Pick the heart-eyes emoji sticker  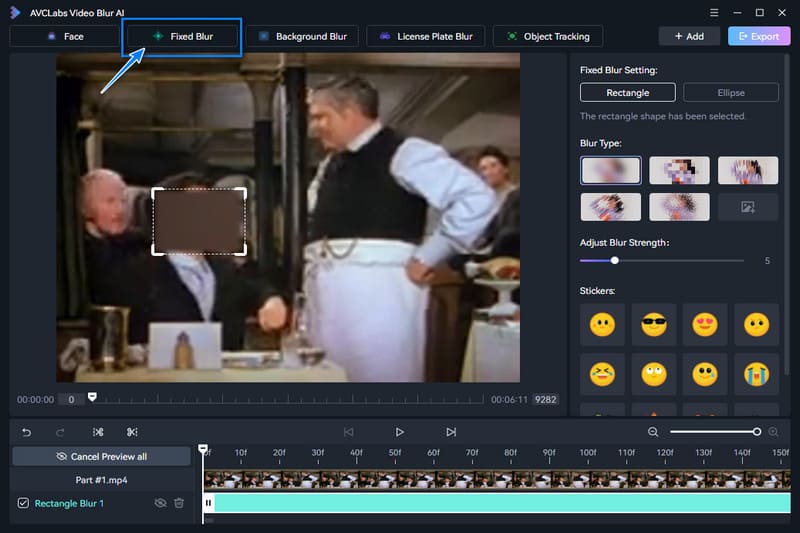pyautogui.click(x=705, y=325)
